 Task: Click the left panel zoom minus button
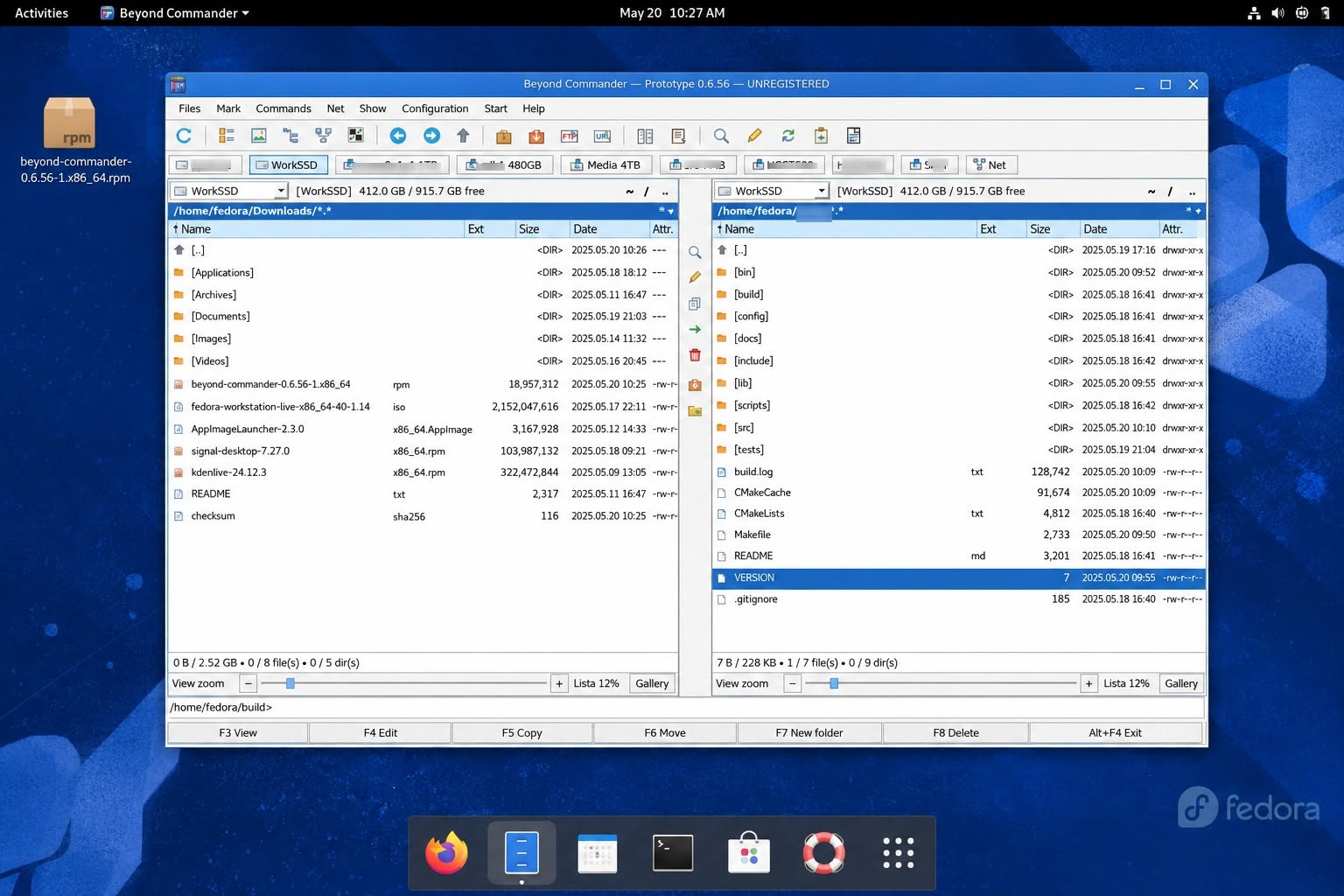coord(248,683)
